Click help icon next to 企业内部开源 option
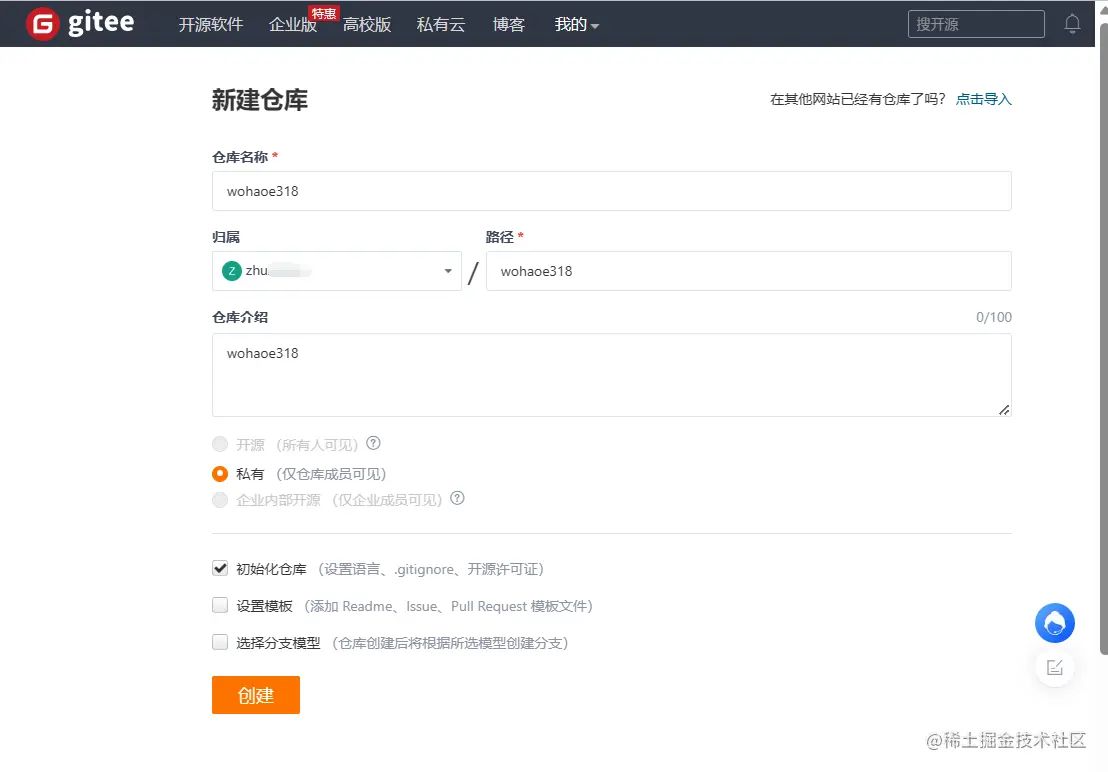 (x=457, y=498)
